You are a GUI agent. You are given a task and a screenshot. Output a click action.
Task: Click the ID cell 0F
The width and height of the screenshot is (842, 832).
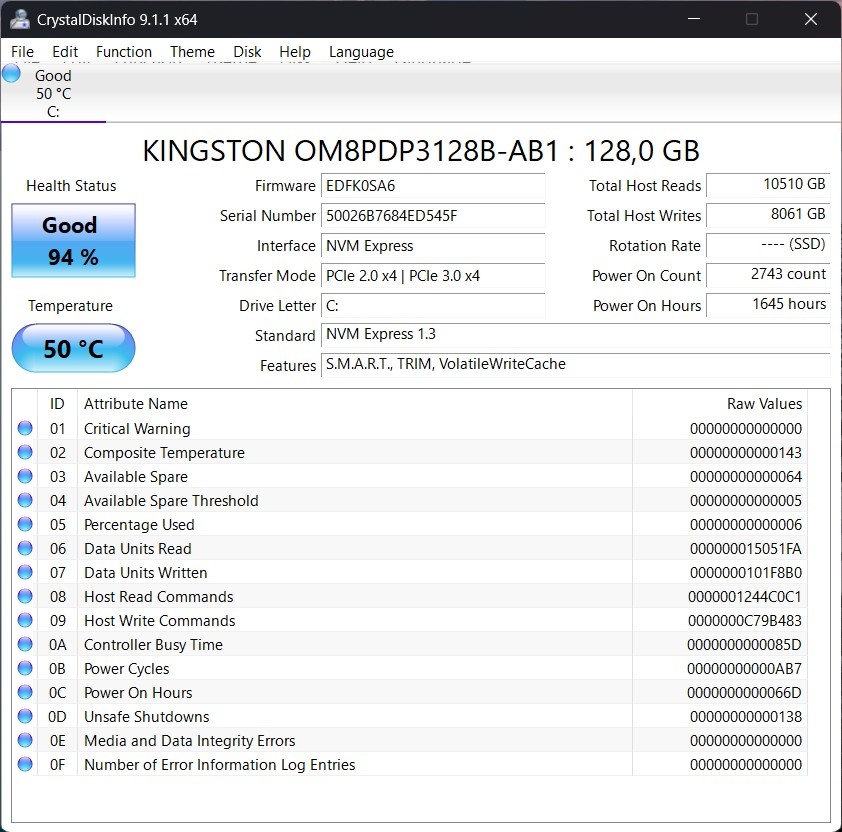click(57, 764)
